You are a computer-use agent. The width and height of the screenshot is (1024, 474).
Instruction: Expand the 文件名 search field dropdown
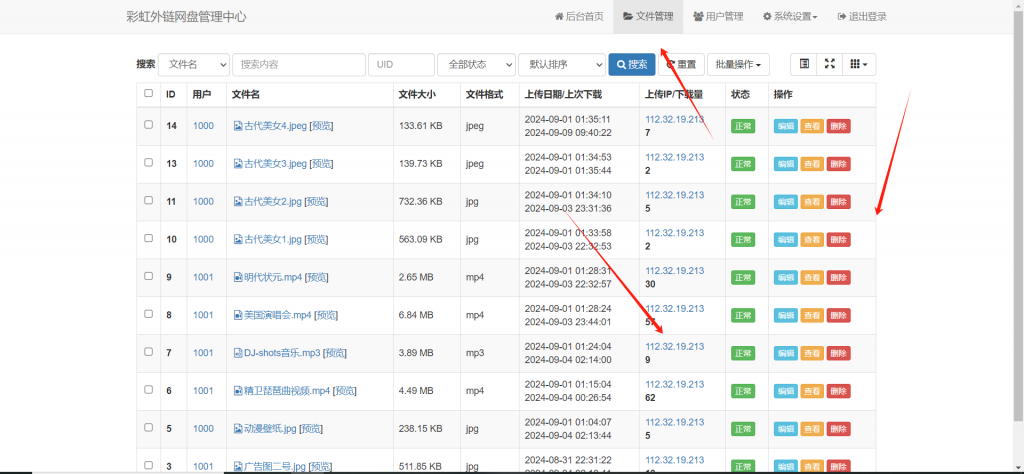(x=193, y=64)
